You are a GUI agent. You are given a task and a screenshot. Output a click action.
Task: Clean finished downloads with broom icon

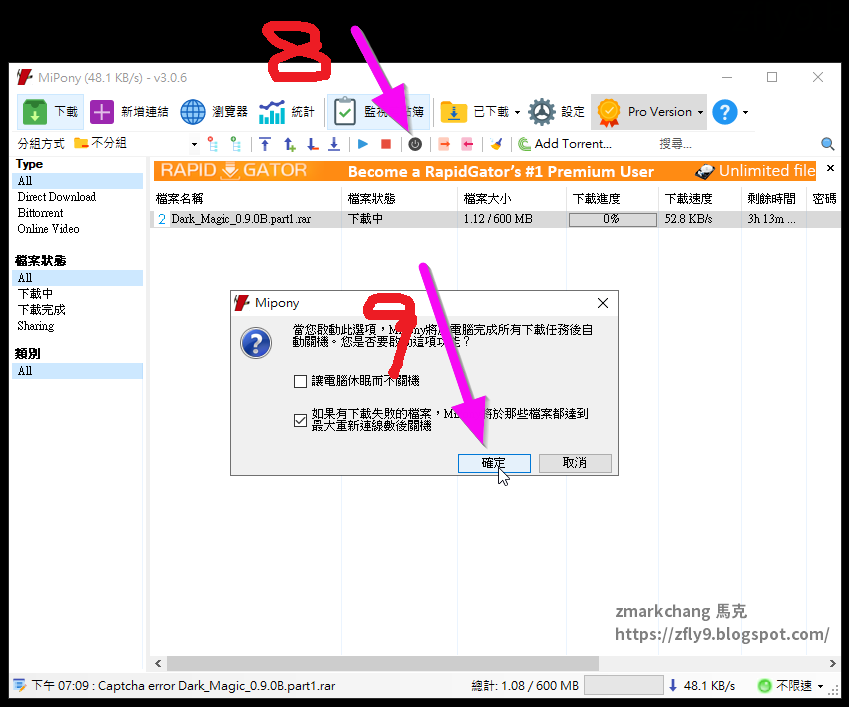pos(496,144)
